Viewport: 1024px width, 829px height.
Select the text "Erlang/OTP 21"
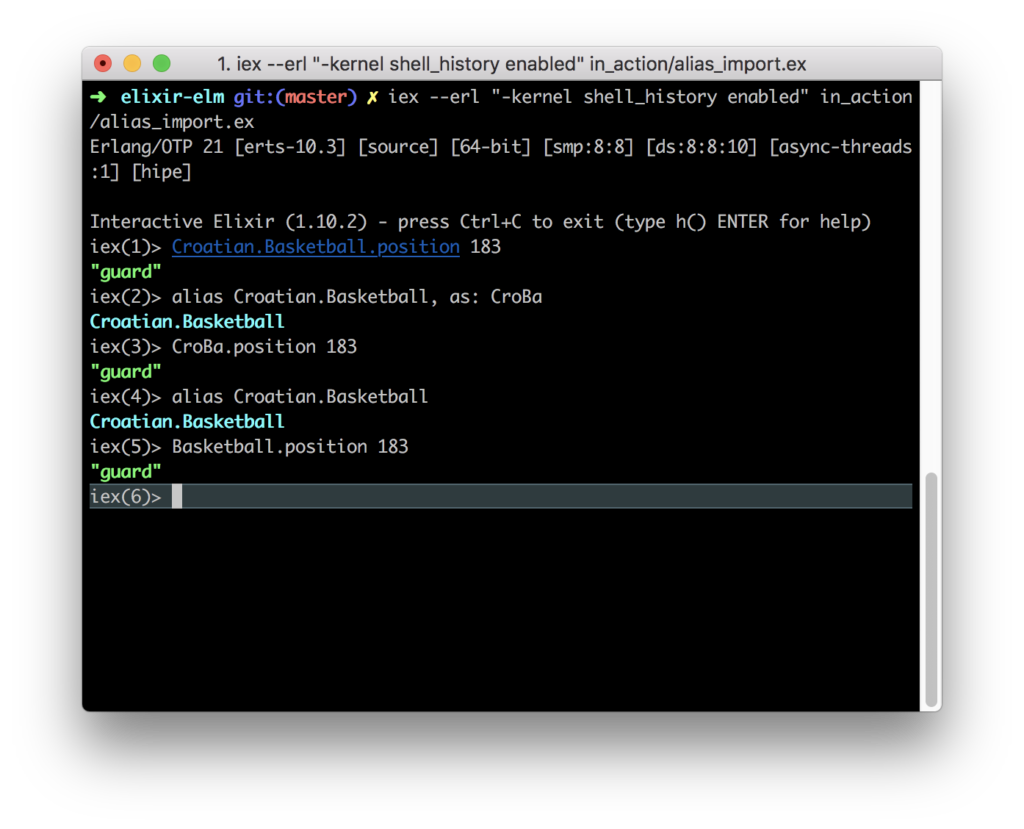click(155, 147)
